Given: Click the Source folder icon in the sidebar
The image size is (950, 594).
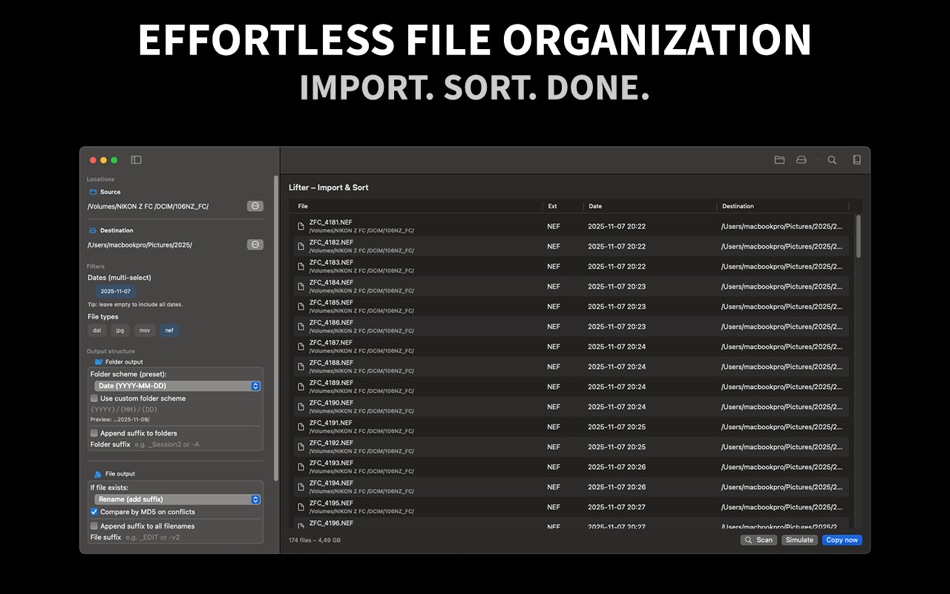Looking at the screenshot, I should [91, 191].
